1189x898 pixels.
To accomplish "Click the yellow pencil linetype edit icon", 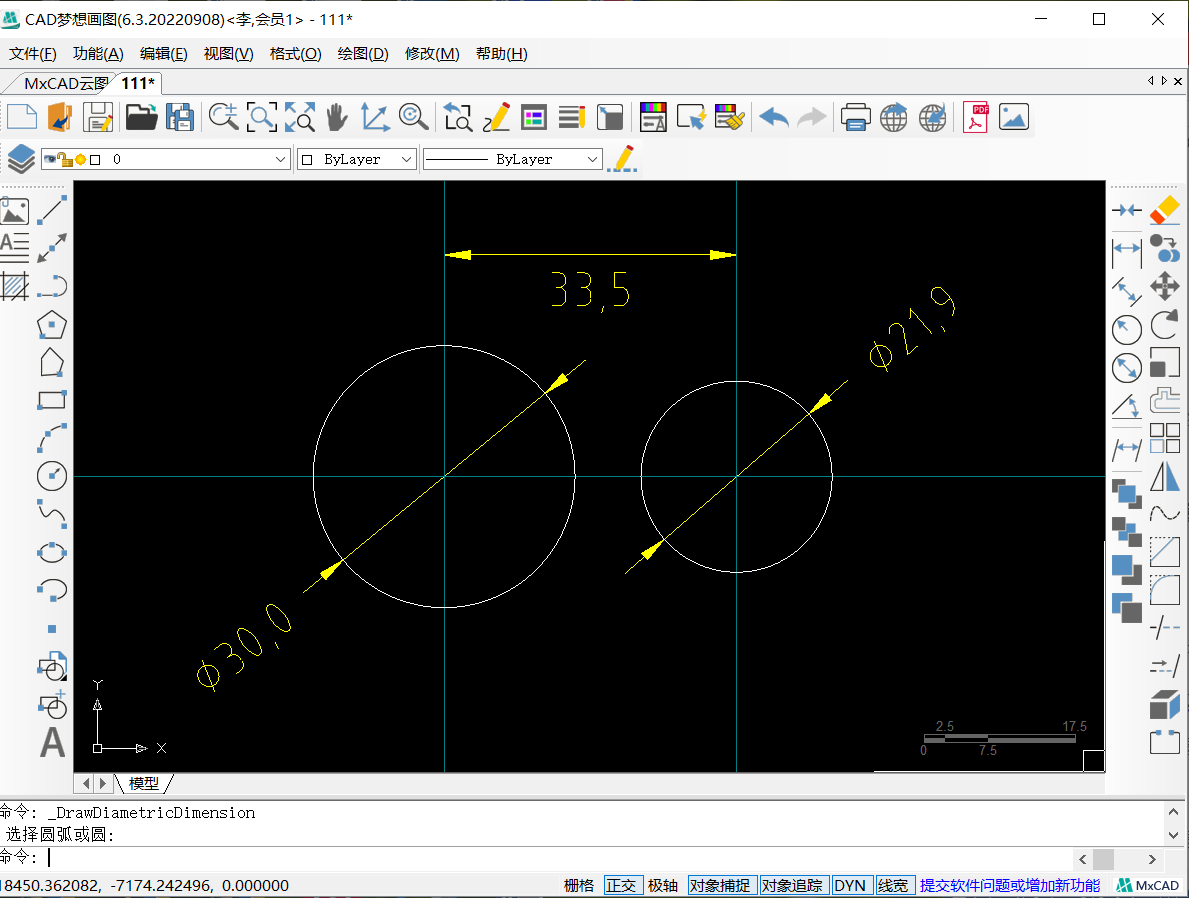I will coord(623,159).
